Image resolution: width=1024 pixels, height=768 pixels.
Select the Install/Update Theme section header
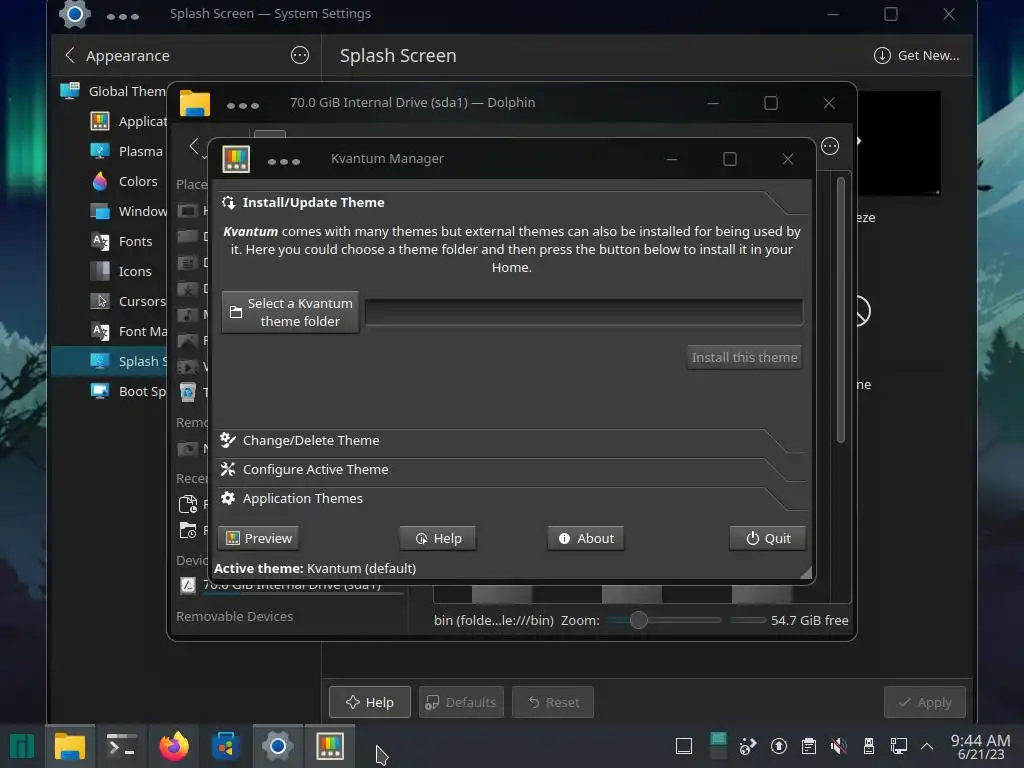click(x=513, y=202)
